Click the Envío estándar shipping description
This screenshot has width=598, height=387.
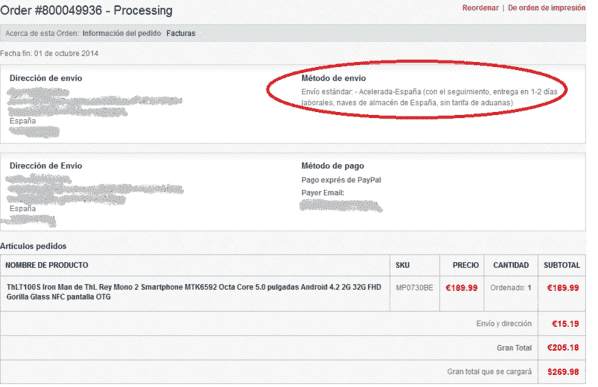[x=429, y=97]
